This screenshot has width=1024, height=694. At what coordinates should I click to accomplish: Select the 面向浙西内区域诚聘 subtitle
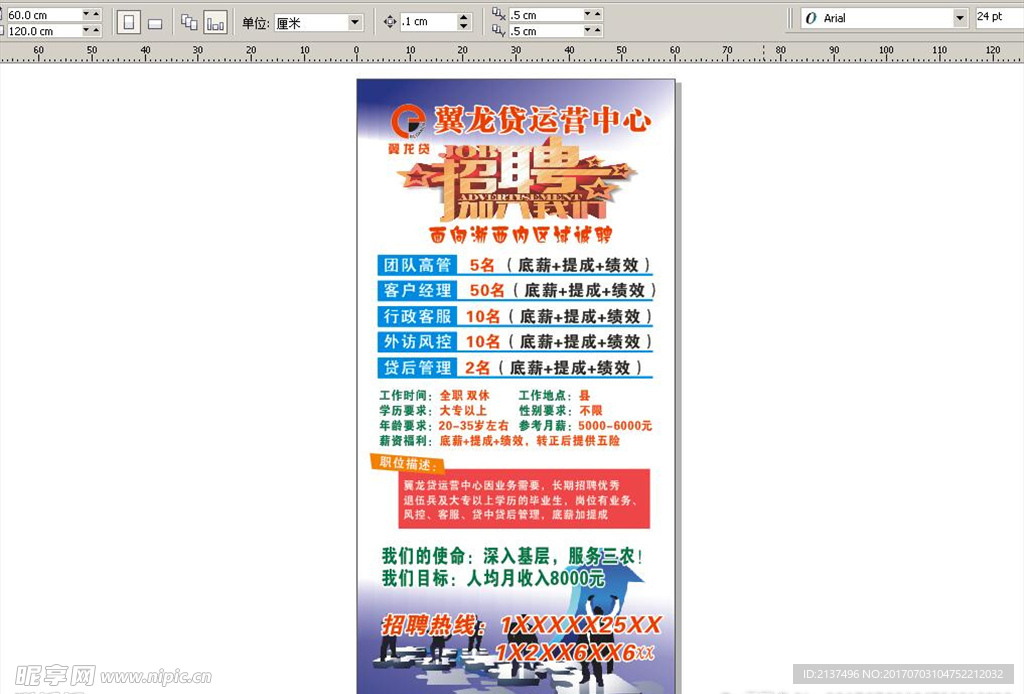click(x=520, y=234)
